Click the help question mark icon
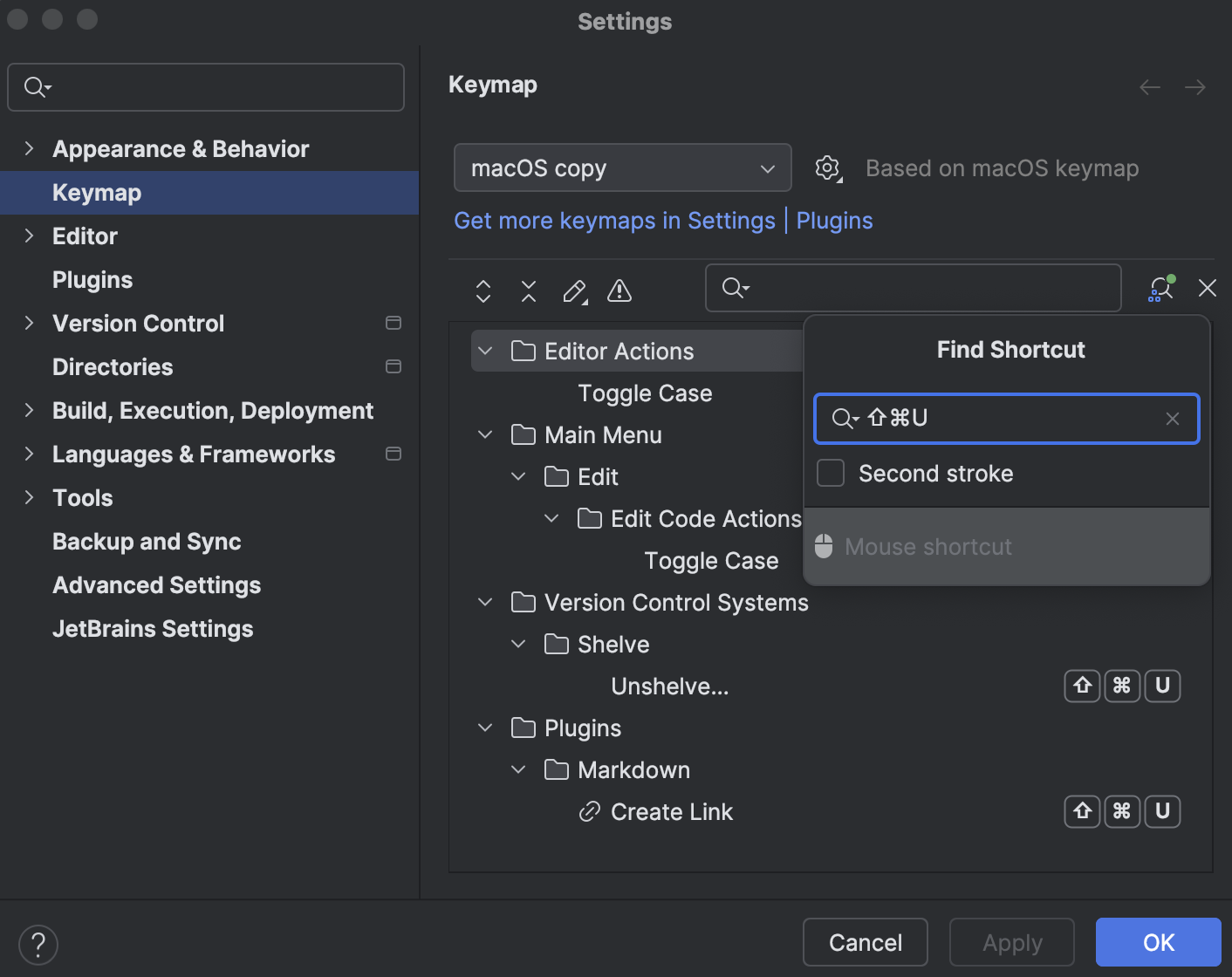This screenshot has height=977, width=1232. [x=38, y=944]
